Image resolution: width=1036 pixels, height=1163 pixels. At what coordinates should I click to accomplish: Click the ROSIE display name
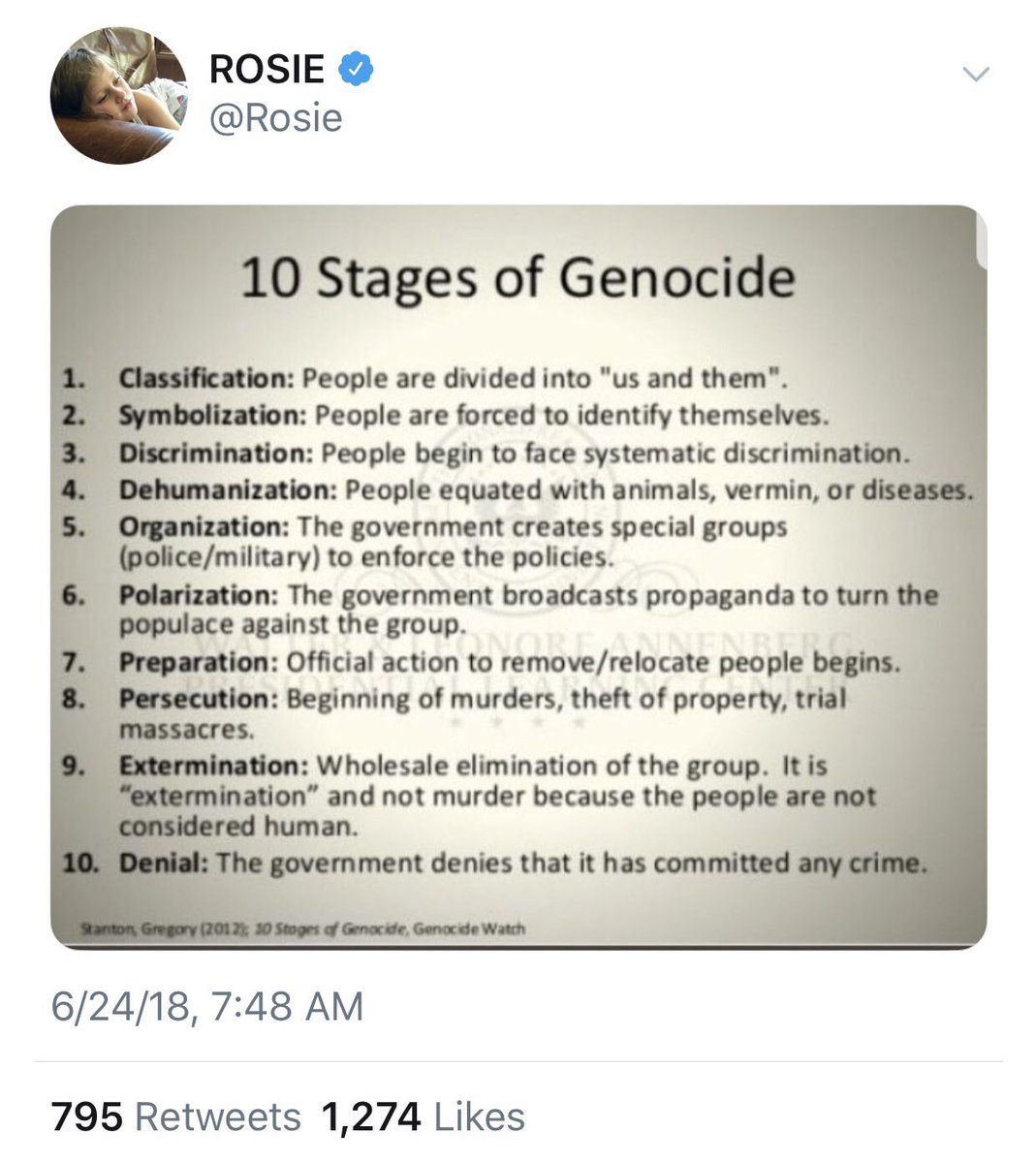coord(267,69)
